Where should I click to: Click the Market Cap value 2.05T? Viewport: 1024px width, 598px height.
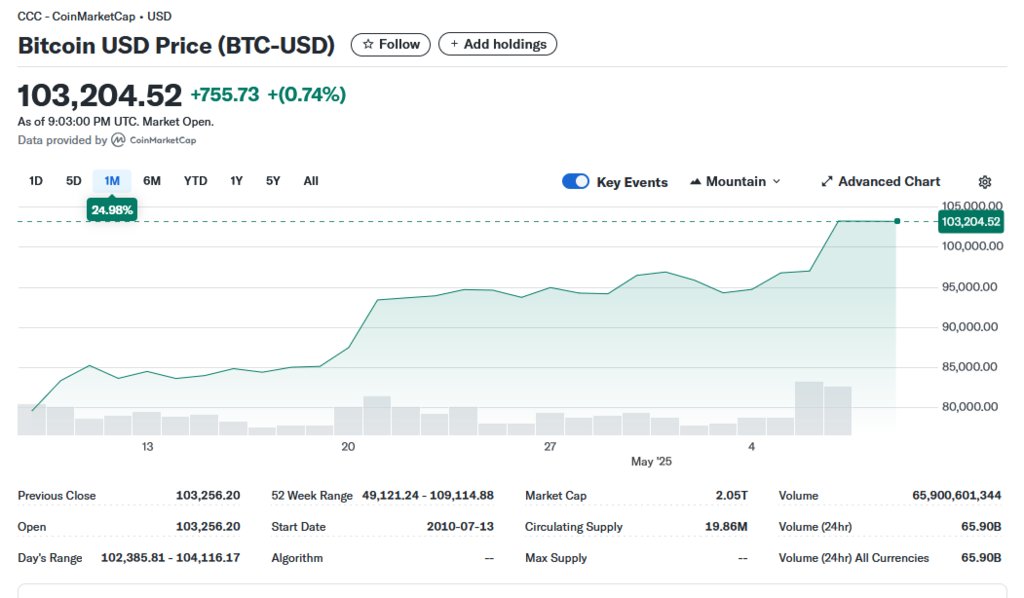click(x=731, y=496)
